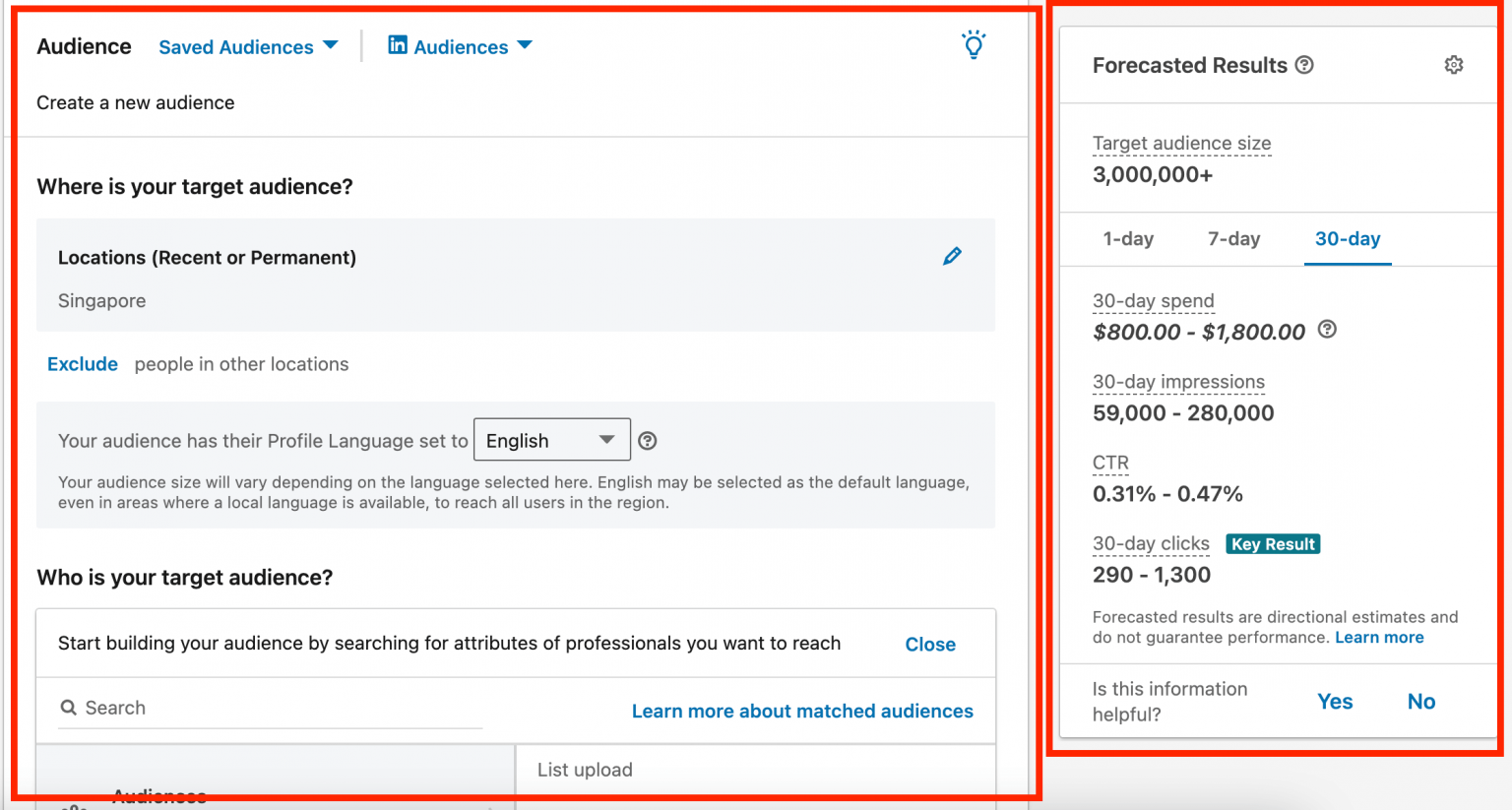This screenshot has height=810, width=1512.
Task: Open Forecasted Results settings gear
Action: (1454, 64)
